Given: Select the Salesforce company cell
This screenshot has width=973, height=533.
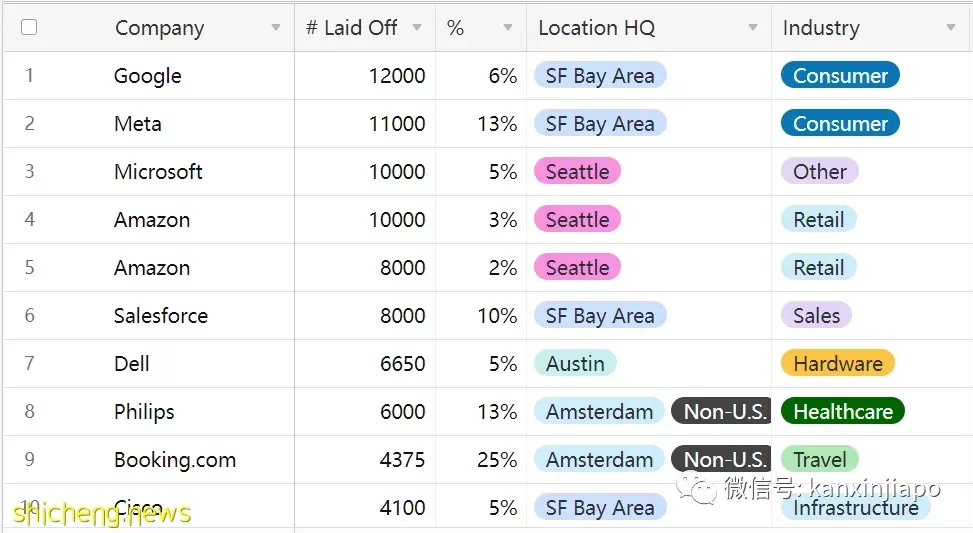Looking at the screenshot, I should click(161, 315).
